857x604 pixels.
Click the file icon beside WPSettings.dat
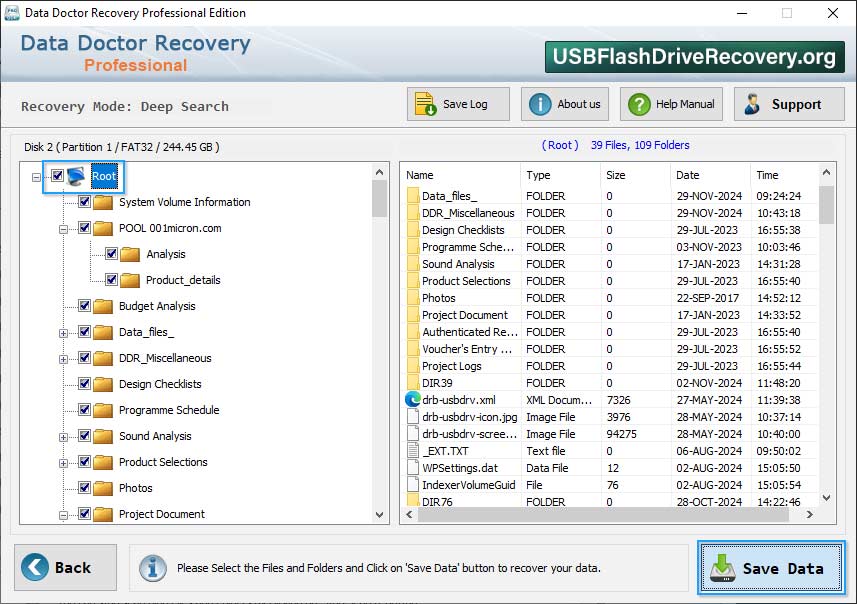pyautogui.click(x=413, y=467)
